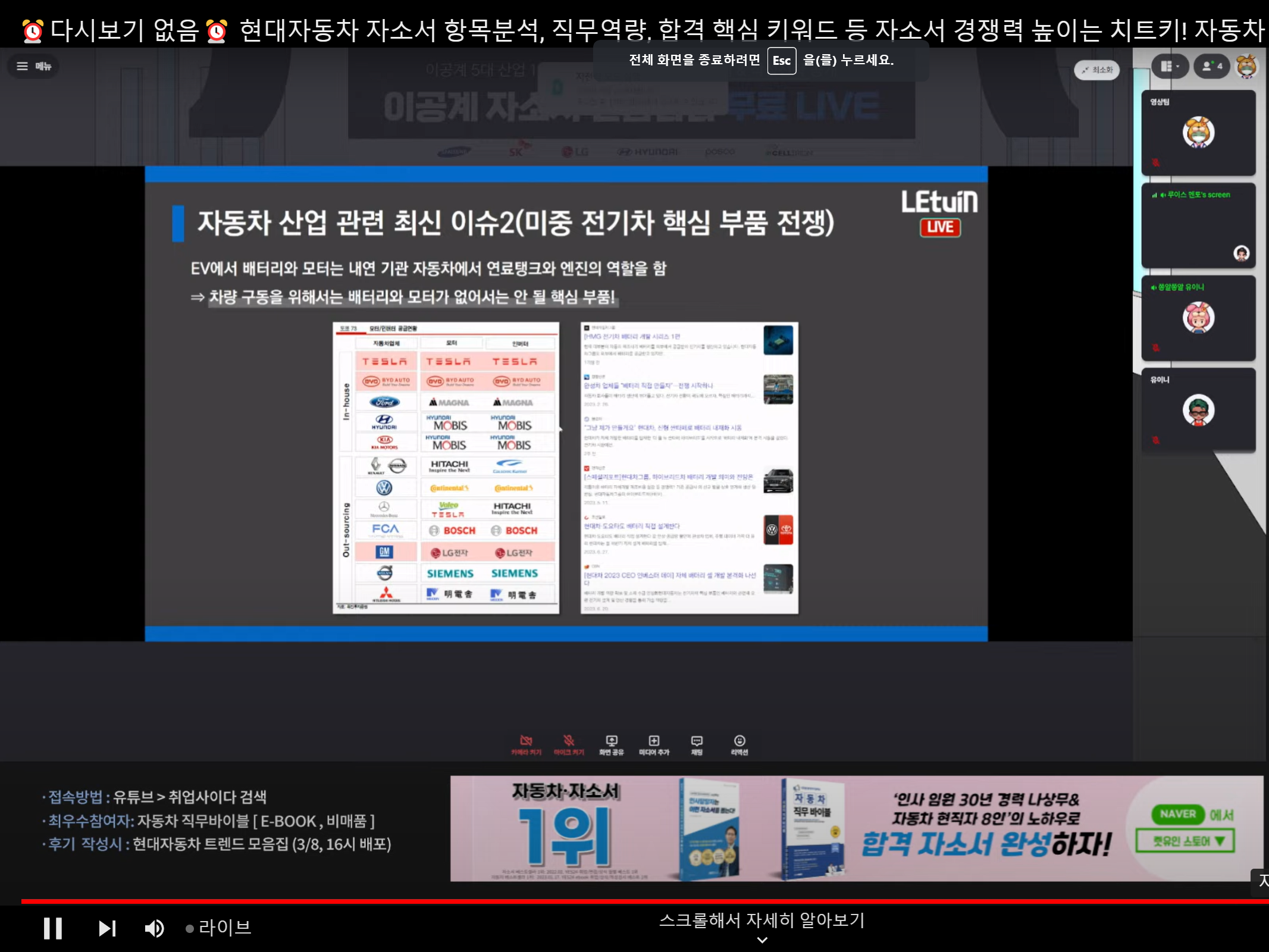Select the 영상팀 participant tile
Image resolution: width=1269 pixels, height=952 pixels.
pos(1198,133)
